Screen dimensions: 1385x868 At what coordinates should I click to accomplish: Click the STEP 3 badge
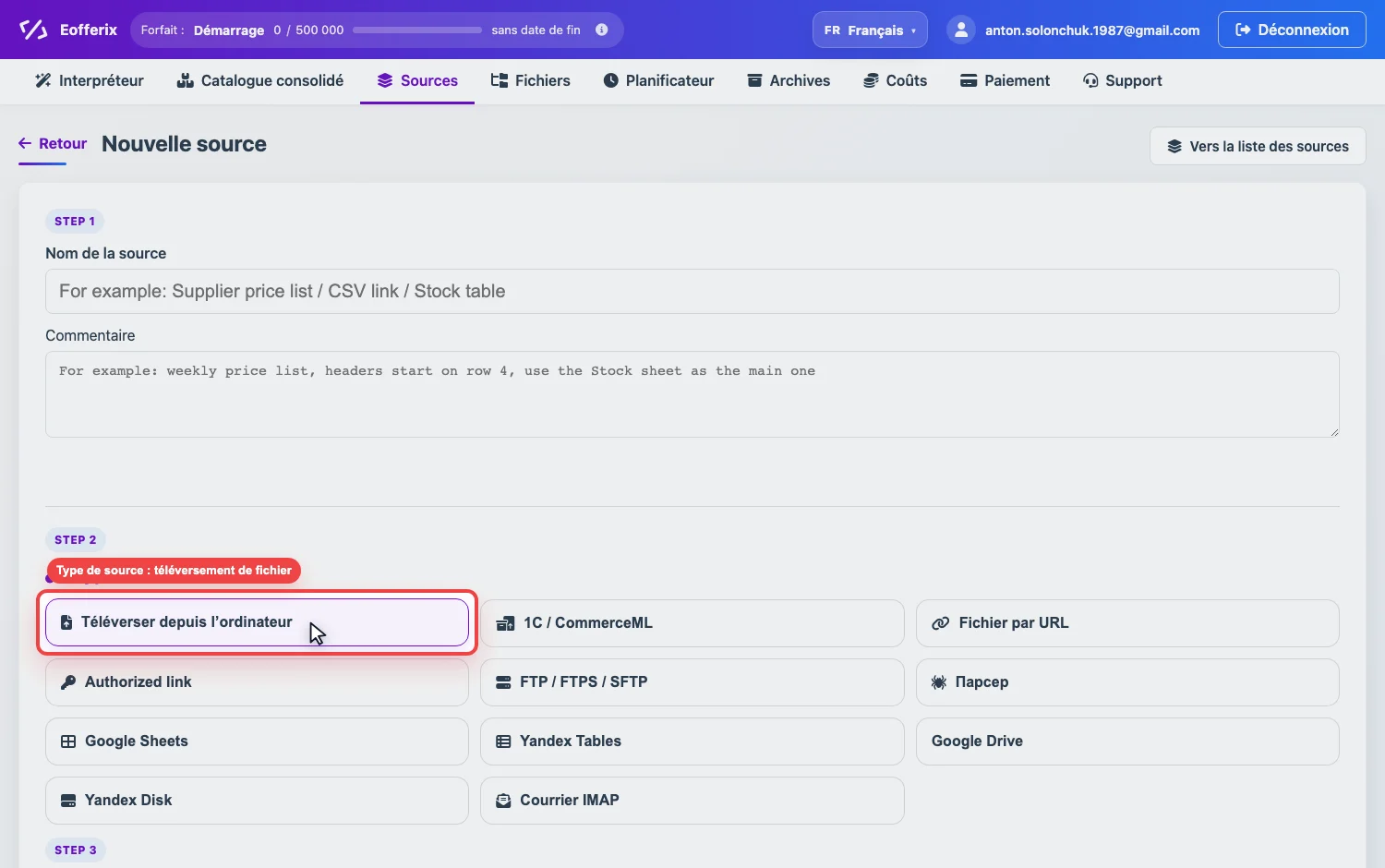(76, 850)
